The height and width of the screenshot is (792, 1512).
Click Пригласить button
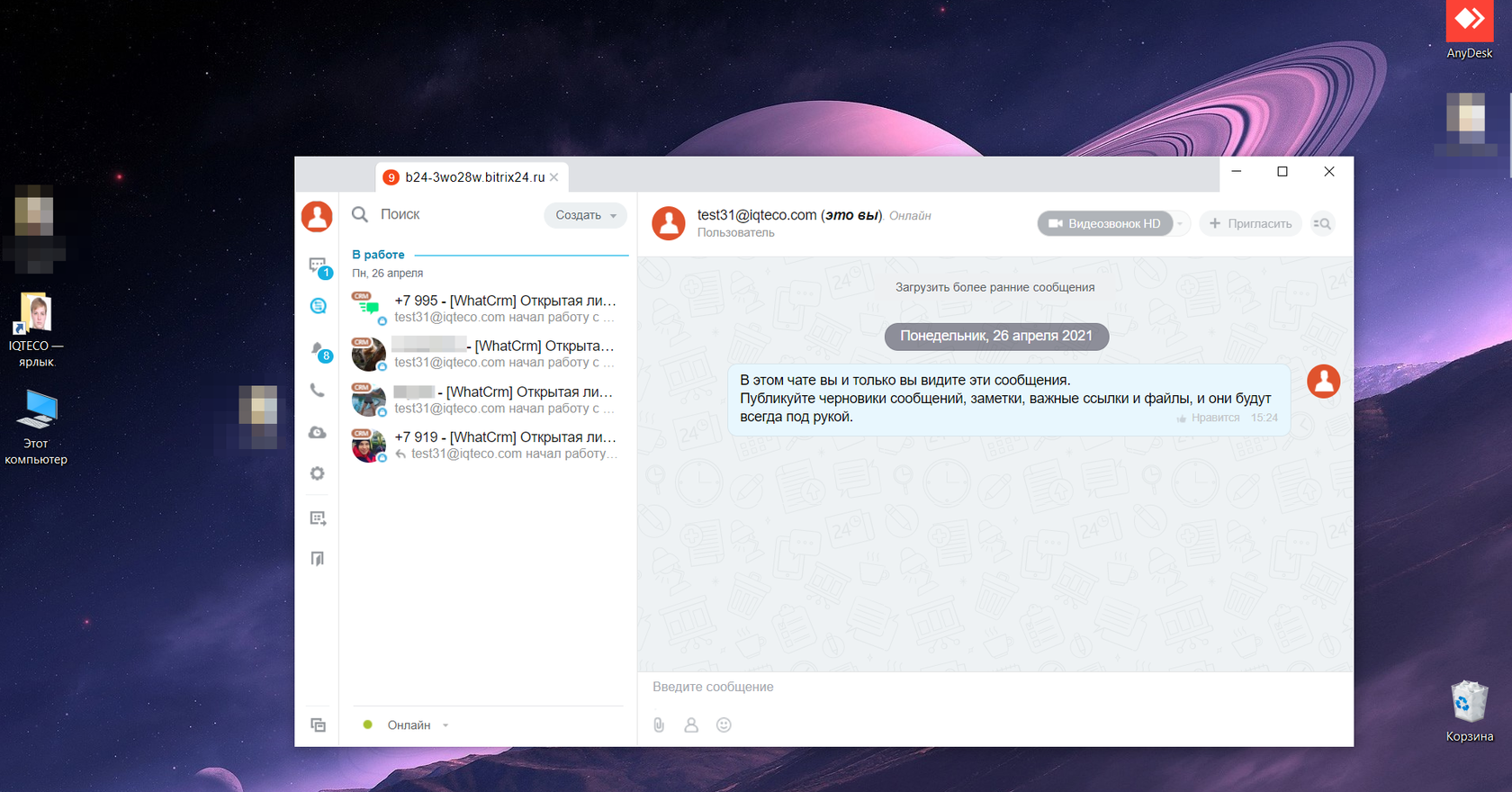click(x=1250, y=224)
